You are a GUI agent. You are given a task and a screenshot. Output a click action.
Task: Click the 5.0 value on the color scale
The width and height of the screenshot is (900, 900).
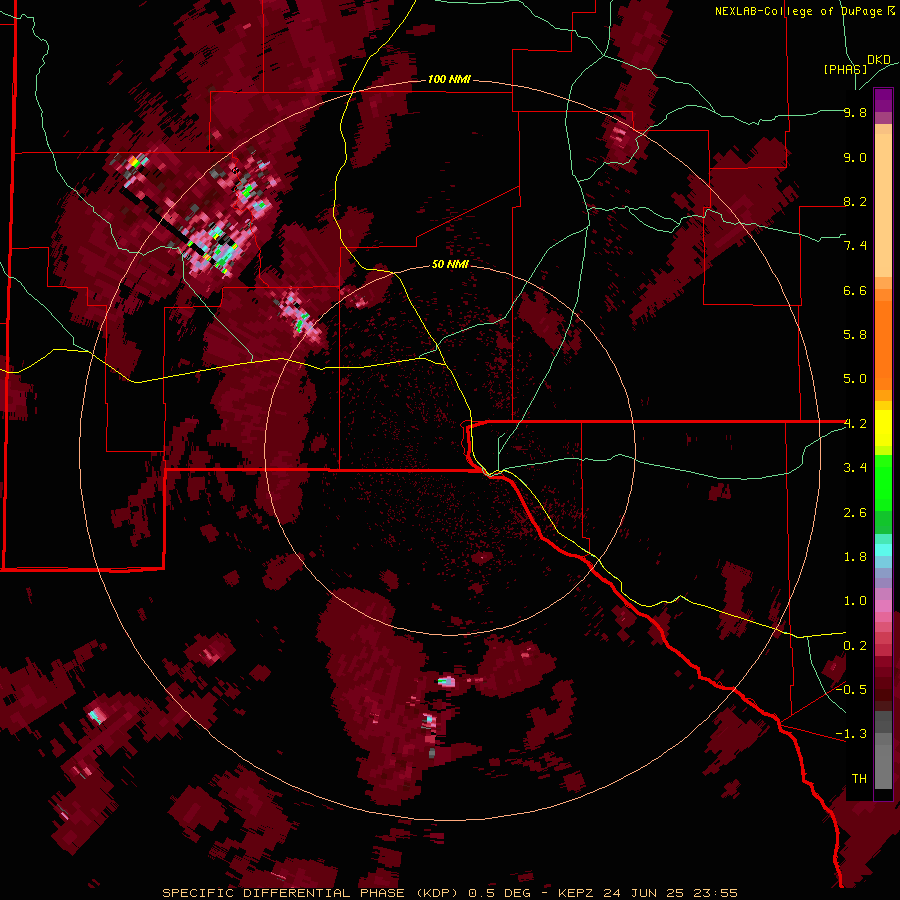855,379
